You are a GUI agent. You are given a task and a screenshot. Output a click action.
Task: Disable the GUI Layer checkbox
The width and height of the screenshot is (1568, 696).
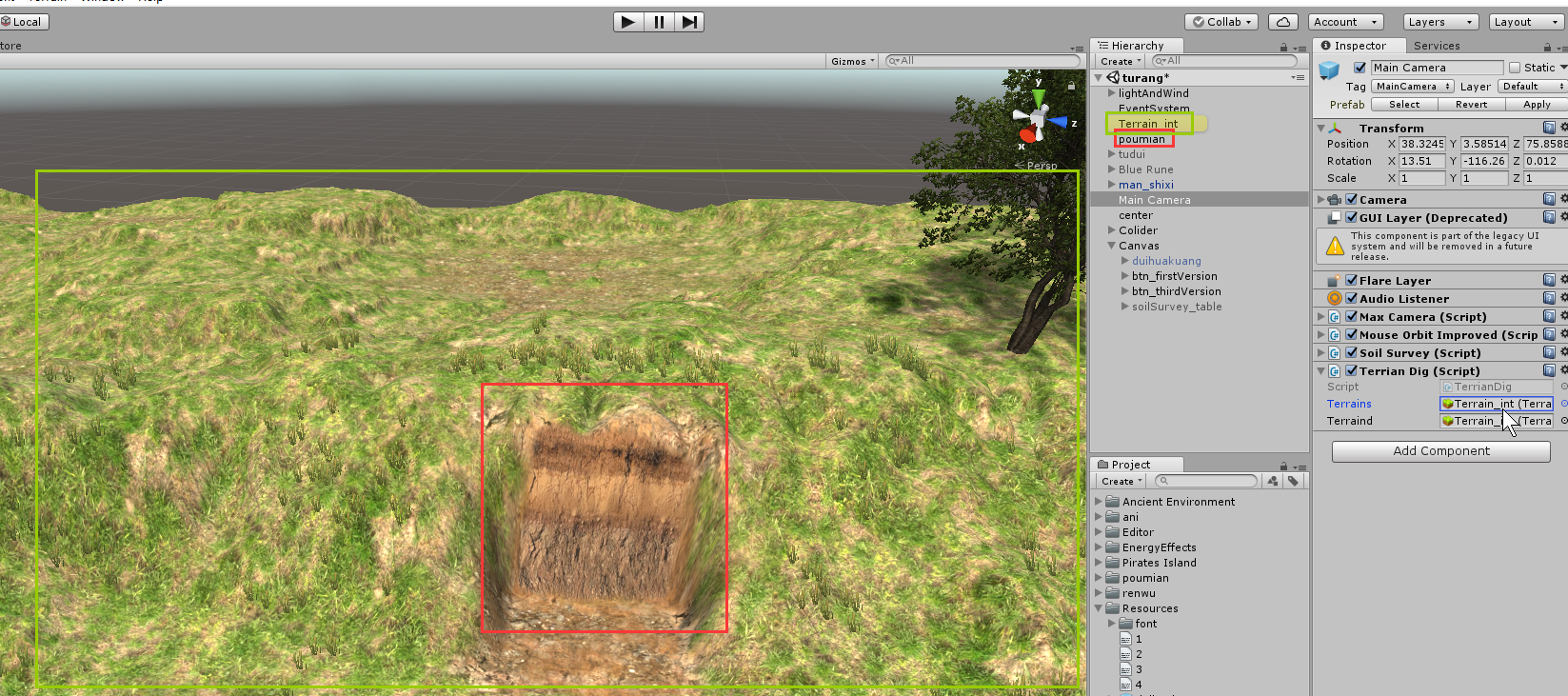1351,217
